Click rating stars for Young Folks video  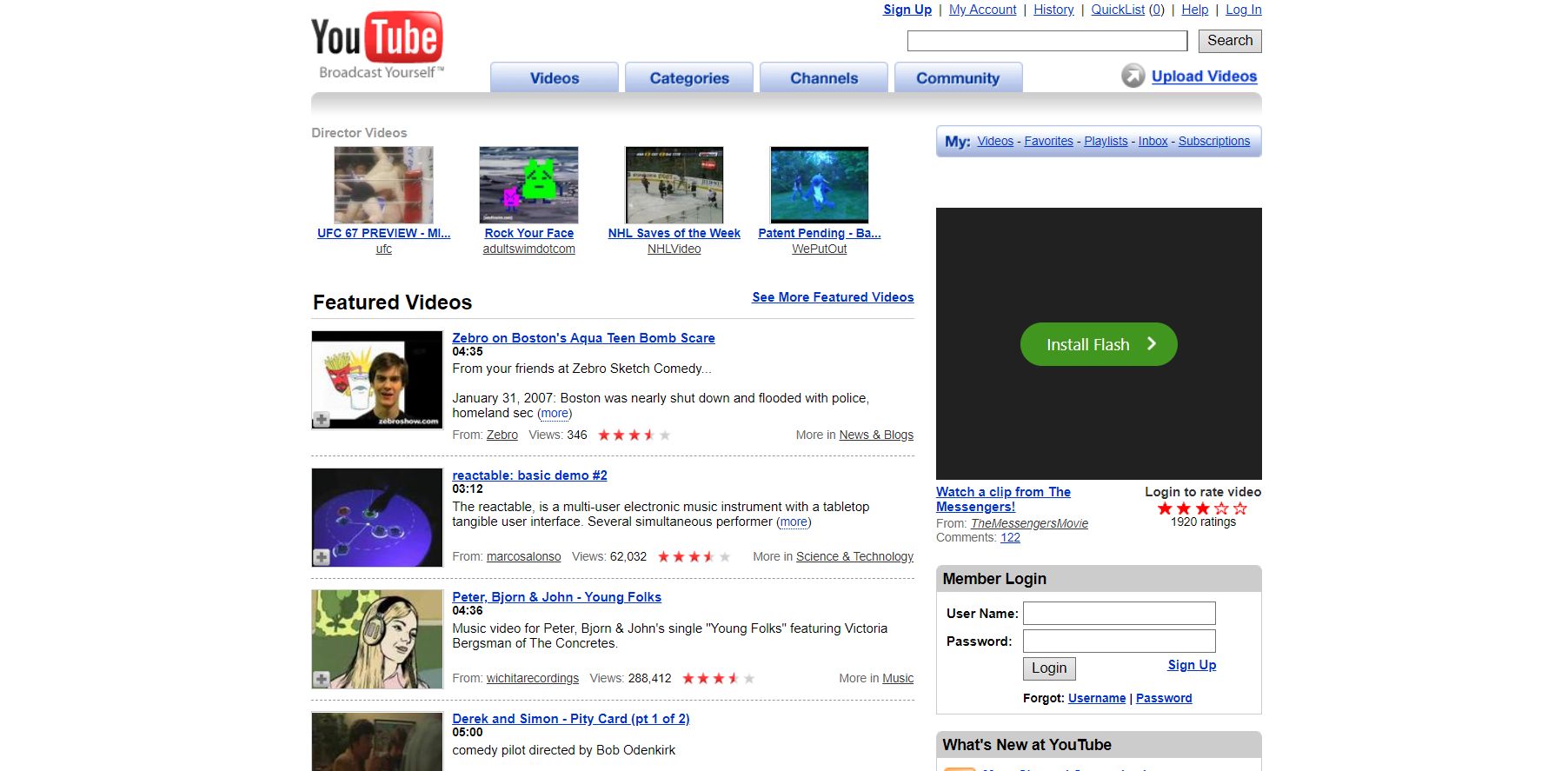718,678
